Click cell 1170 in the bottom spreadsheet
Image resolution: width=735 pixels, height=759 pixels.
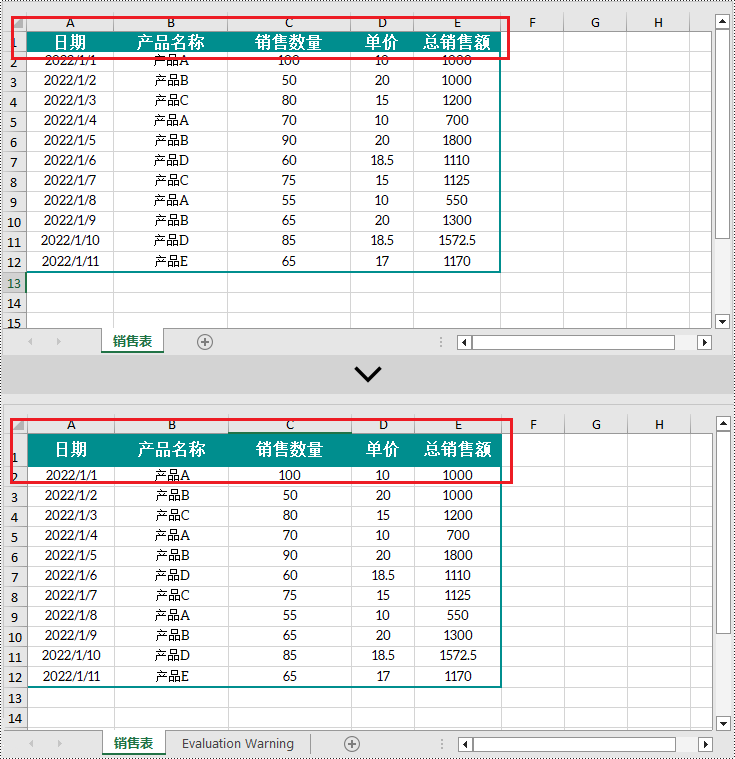pyautogui.click(x=458, y=676)
